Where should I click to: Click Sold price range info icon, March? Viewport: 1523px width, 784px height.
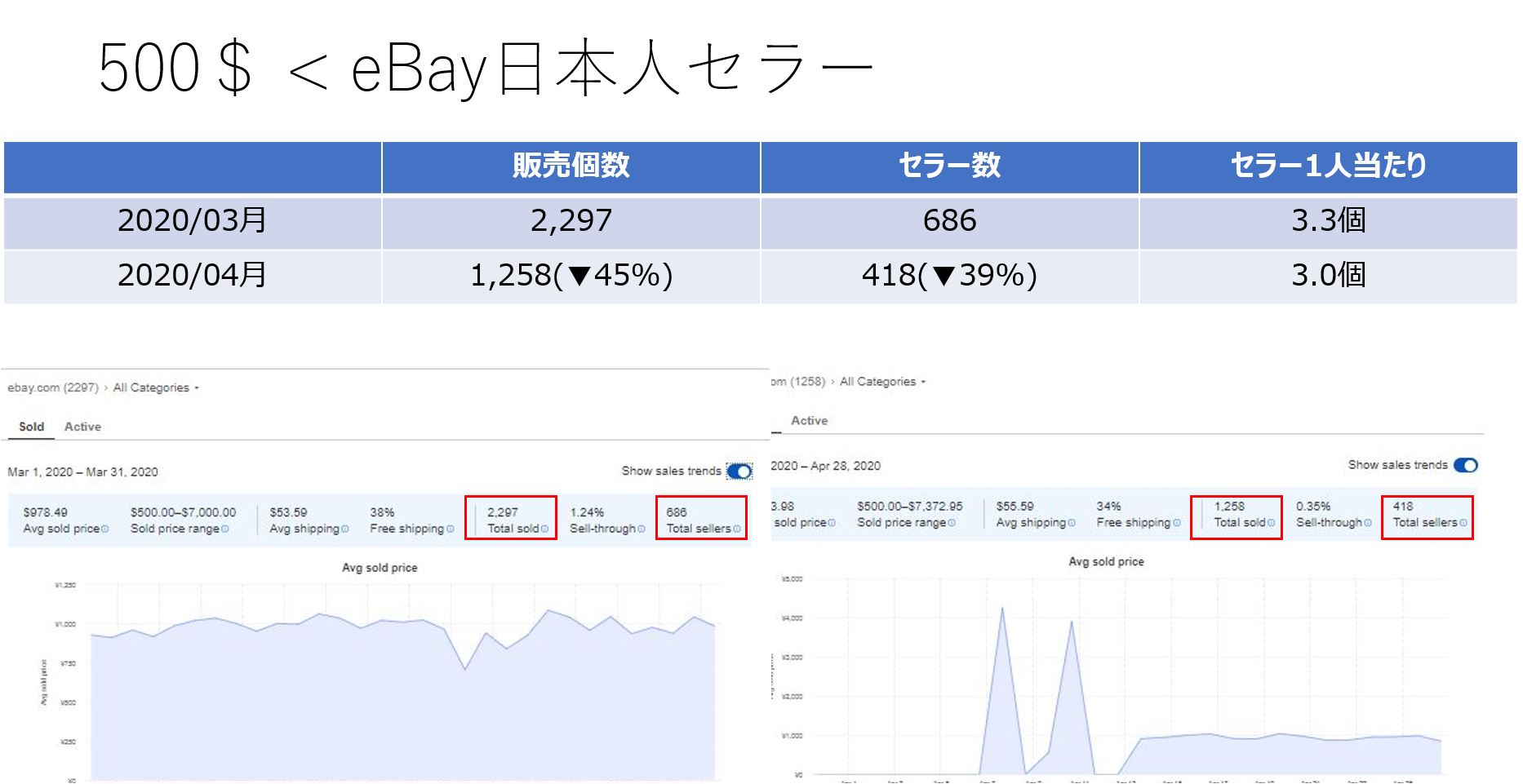tap(225, 529)
